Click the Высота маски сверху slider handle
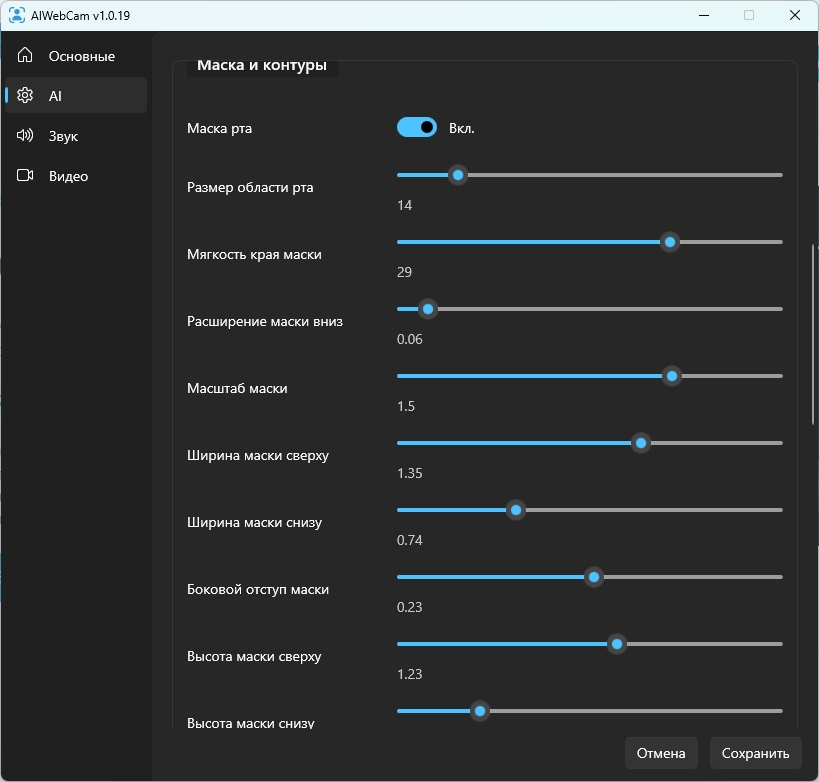 click(617, 644)
